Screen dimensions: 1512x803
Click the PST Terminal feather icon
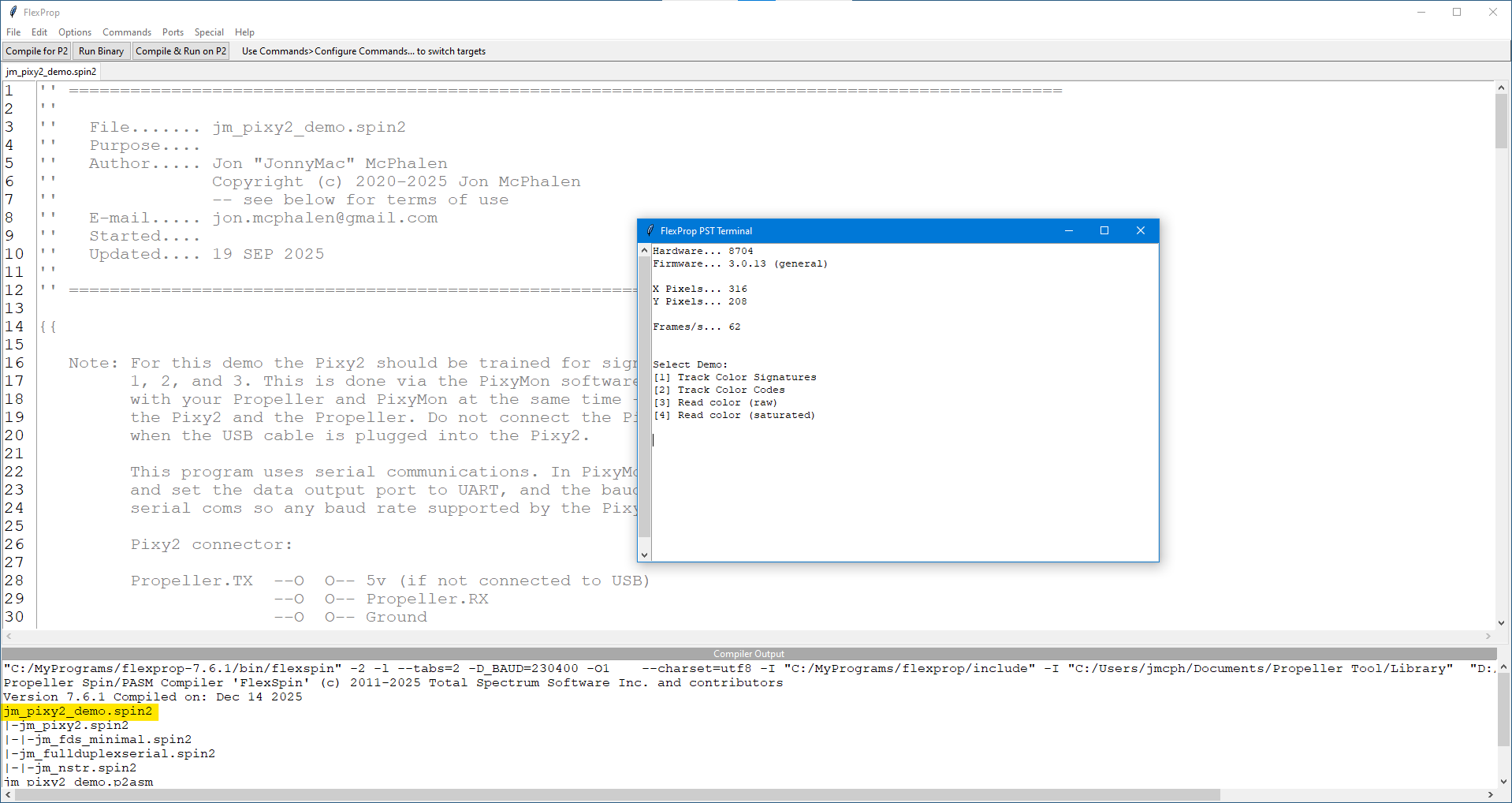coord(650,230)
